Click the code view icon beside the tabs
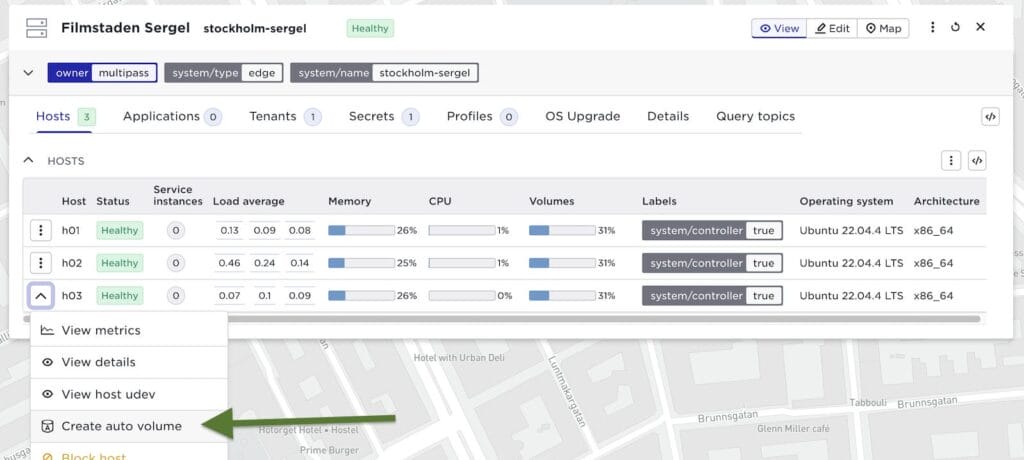 coord(989,117)
